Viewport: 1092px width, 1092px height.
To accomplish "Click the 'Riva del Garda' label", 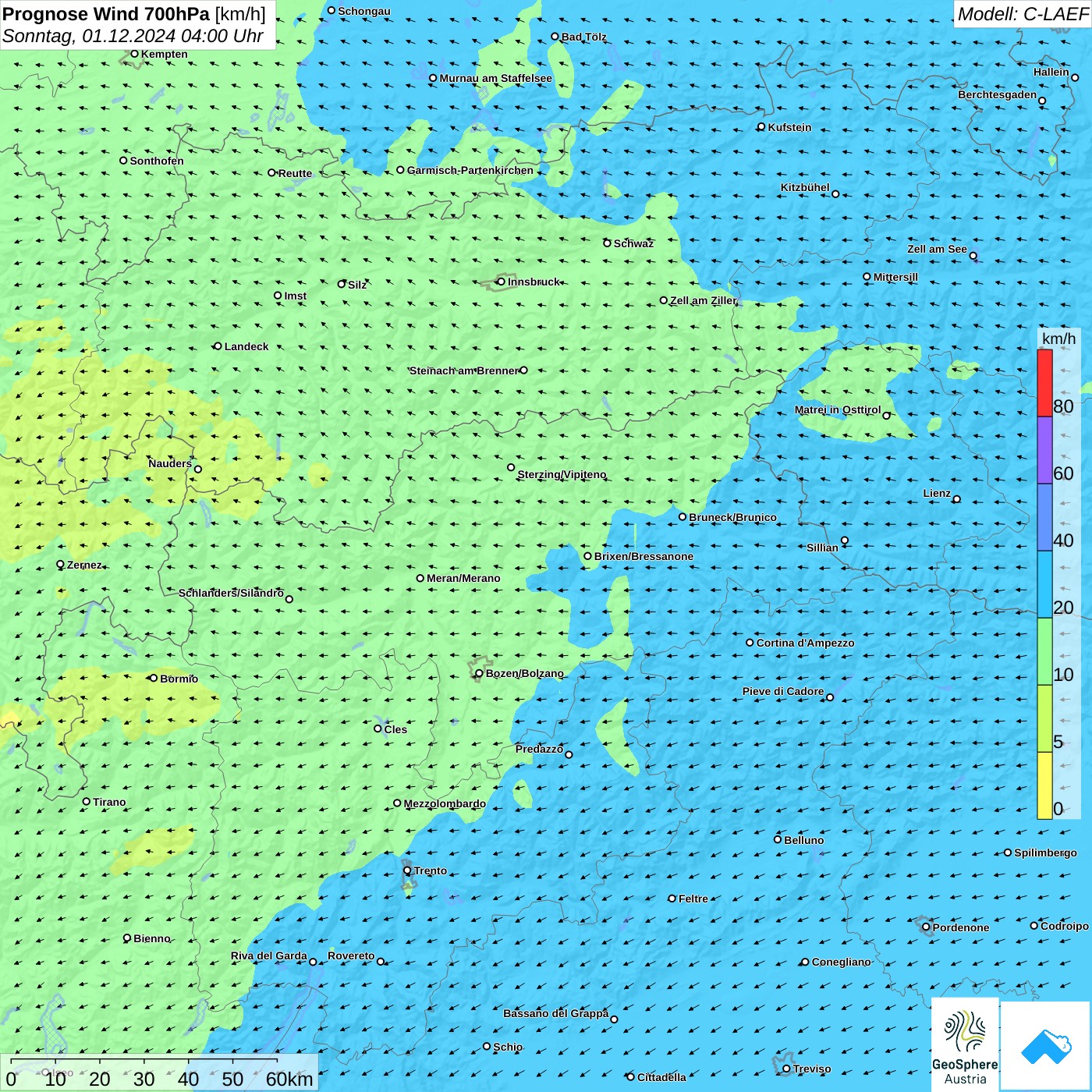I will coord(269,955).
